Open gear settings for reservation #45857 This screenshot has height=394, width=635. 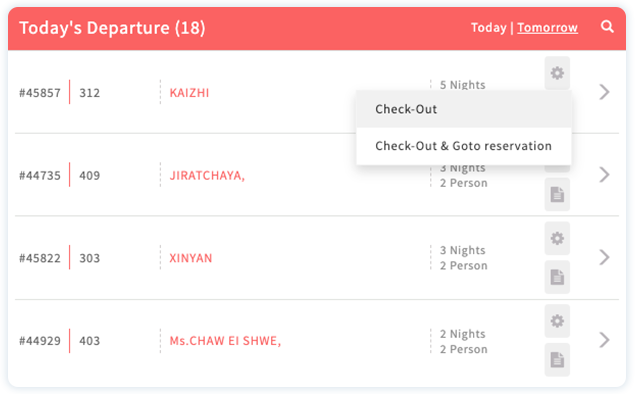tap(557, 73)
